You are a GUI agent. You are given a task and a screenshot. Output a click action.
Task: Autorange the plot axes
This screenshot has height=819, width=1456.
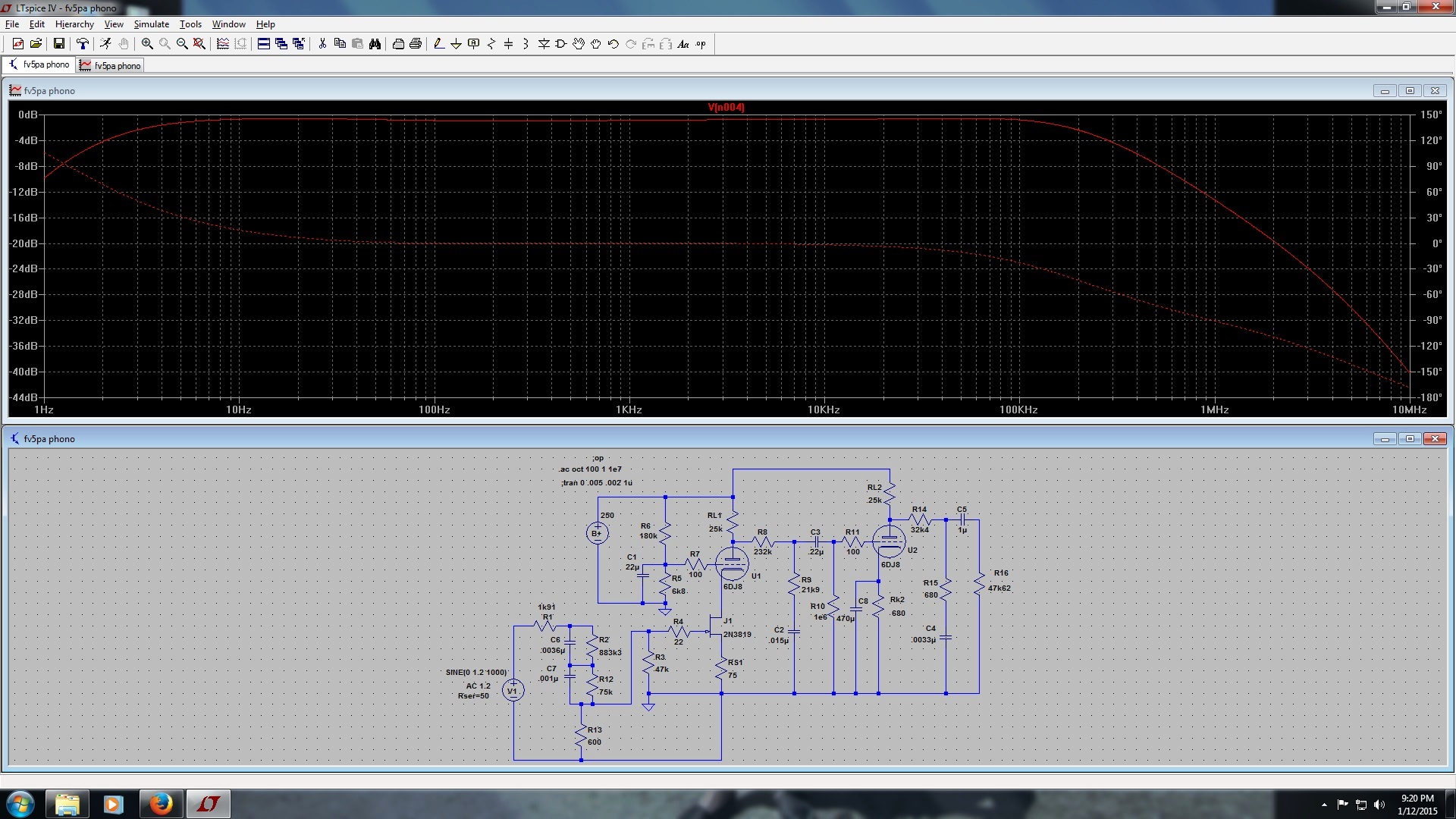coord(223,44)
